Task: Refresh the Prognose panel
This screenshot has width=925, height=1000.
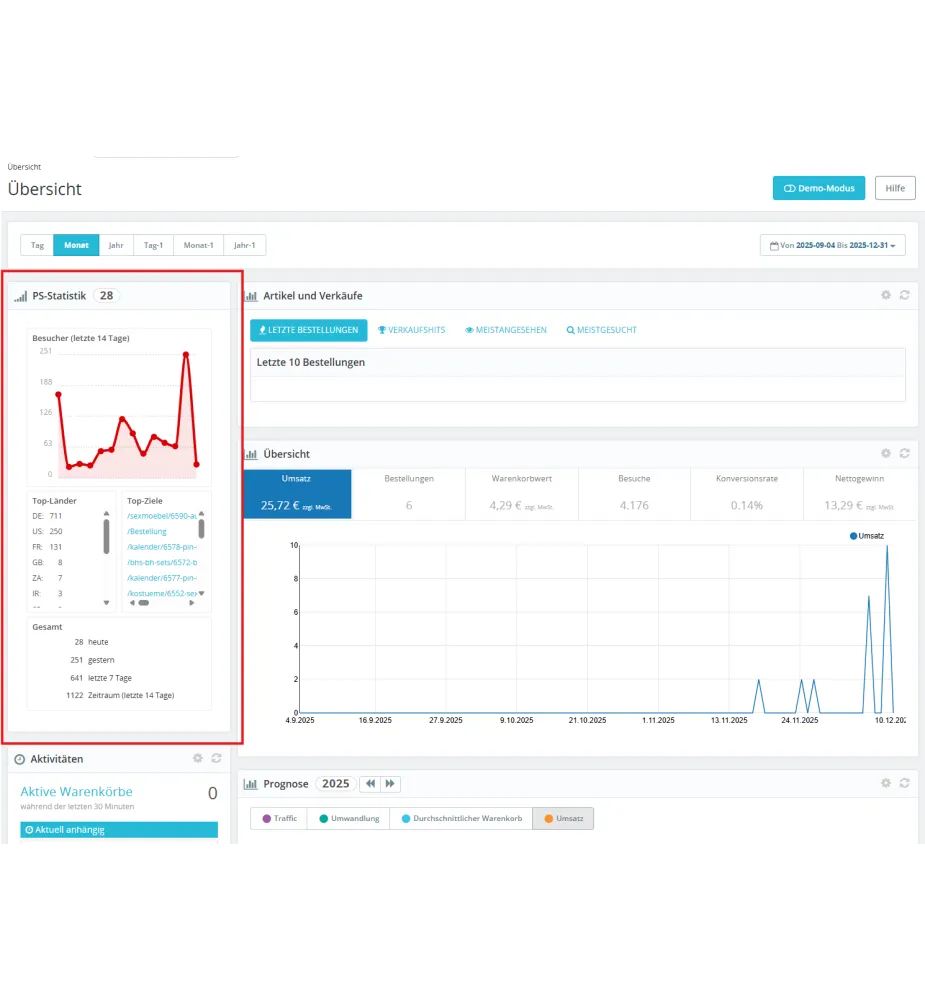Action: [905, 783]
